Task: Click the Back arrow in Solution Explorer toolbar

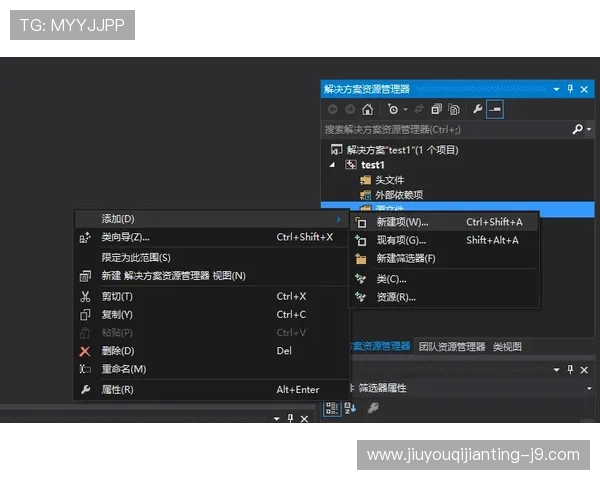Action: [333, 109]
